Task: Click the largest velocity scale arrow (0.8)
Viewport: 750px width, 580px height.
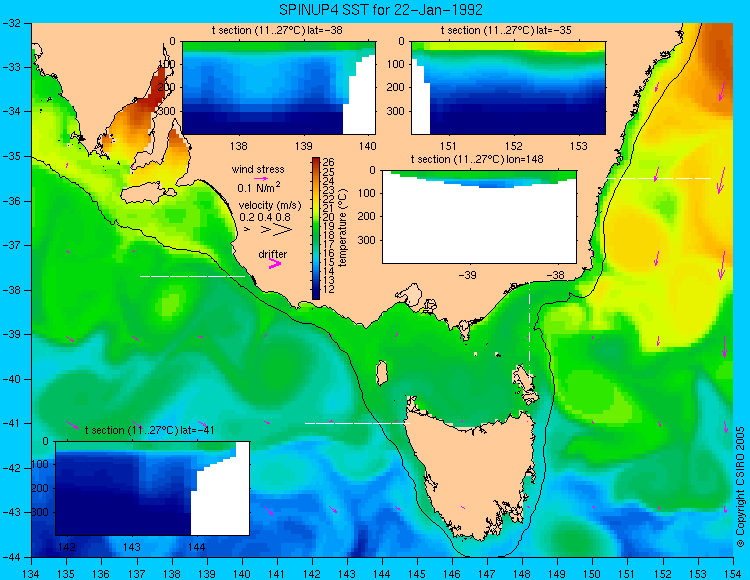Action: [x=283, y=229]
